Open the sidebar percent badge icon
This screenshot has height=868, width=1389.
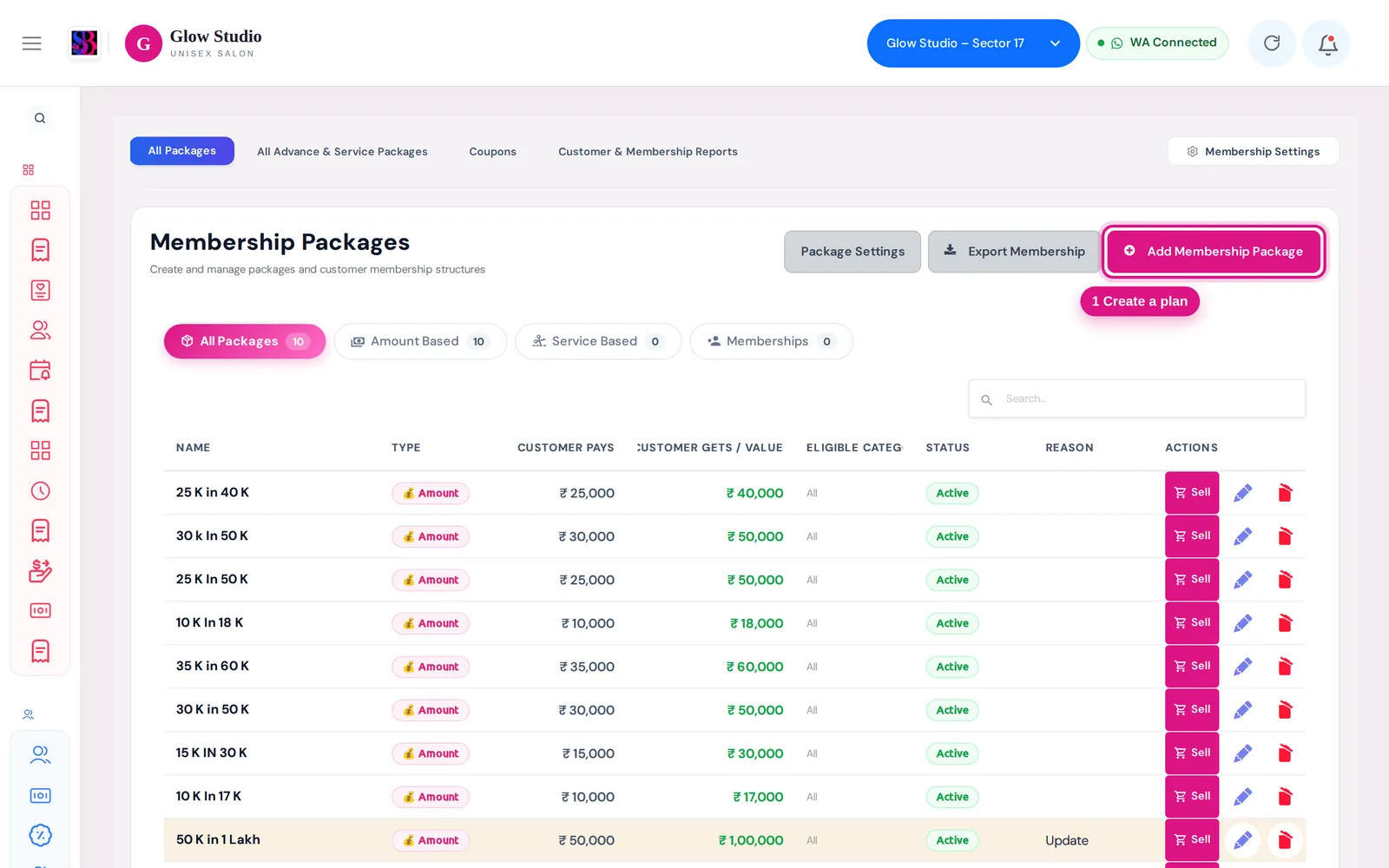pyautogui.click(x=40, y=835)
